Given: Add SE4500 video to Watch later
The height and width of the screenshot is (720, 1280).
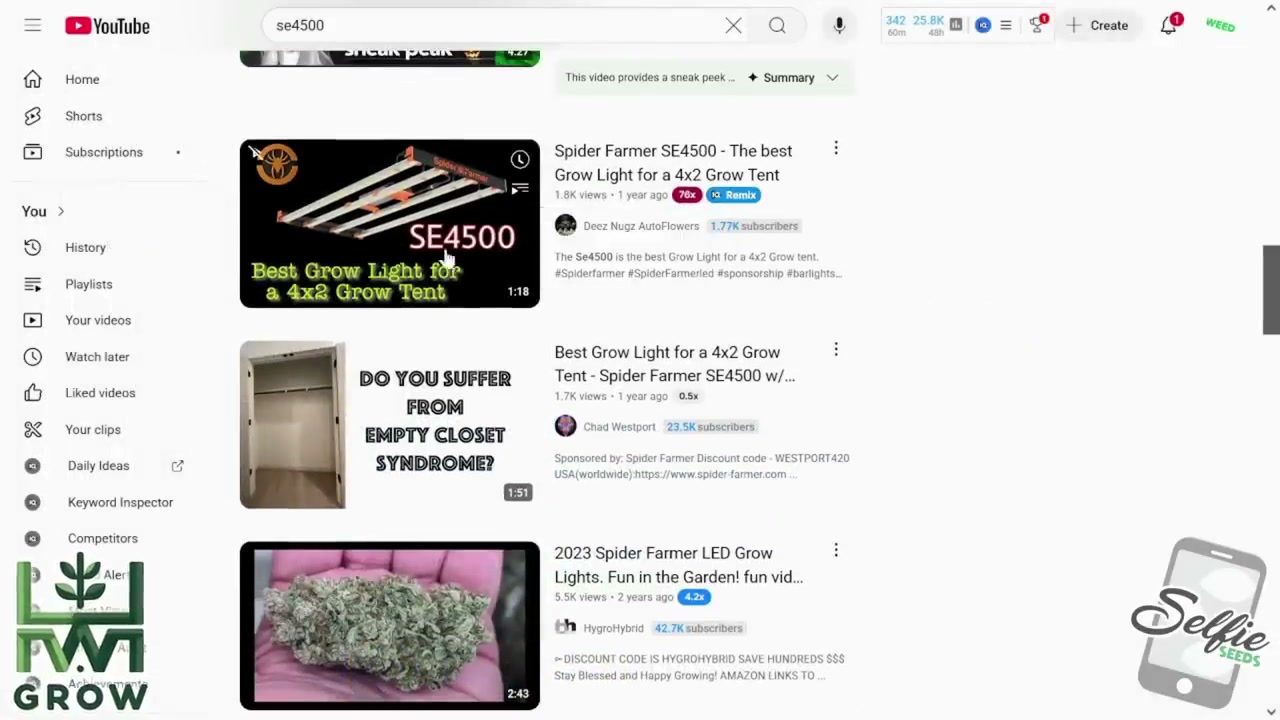Looking at the screenshot, I should click(x=520, y=160).
